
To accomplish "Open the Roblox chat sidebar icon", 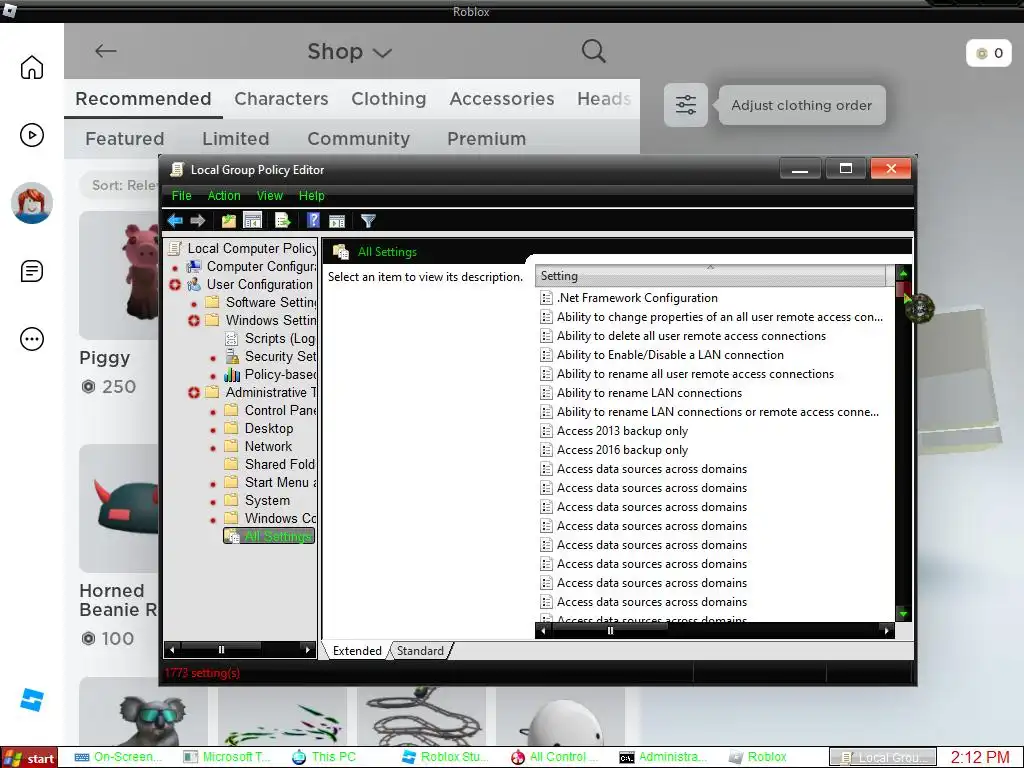I will coord(31,271).
